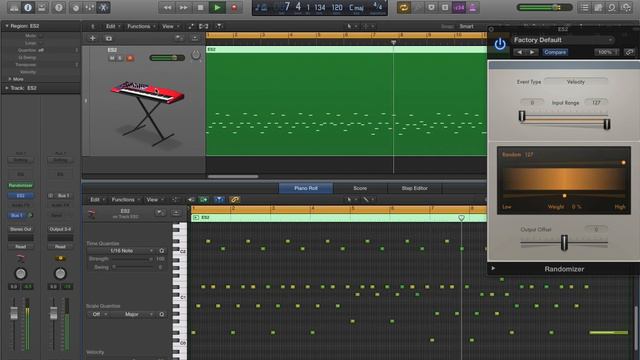This screenshot has height=360, width=640.
Task: Expand the Track: ES2 inspector section
Action: [x=7, y=88]
